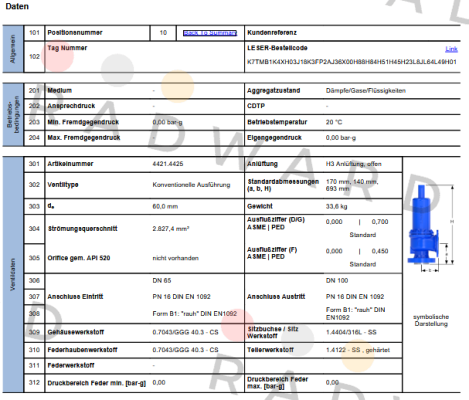
Task: Click the blue safety valve illustration
Action: 423,224
